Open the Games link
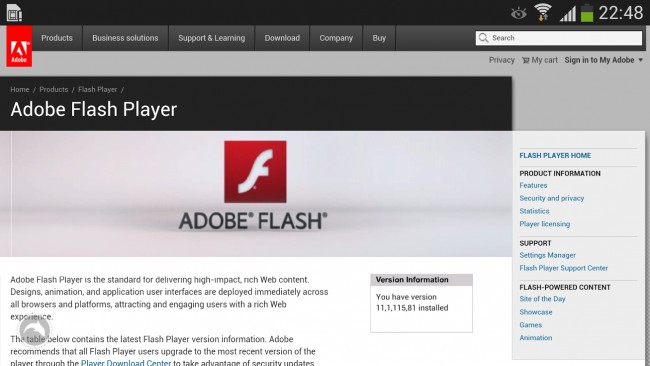Viewport: 650px width, 366px height. tap(531, 325)
